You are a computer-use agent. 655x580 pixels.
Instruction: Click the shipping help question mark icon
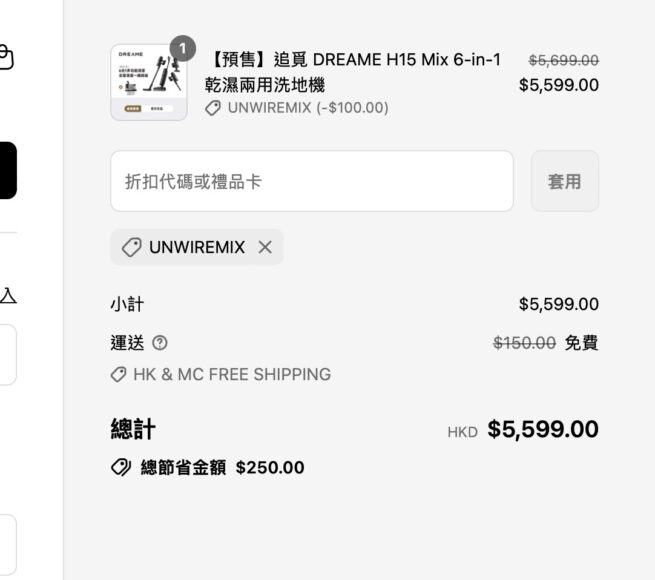coord(160,343)
